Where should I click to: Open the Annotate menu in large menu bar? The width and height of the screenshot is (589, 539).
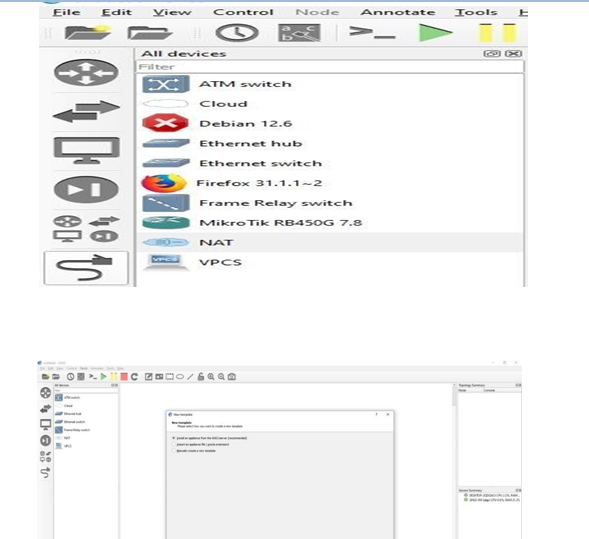[398, 12]
